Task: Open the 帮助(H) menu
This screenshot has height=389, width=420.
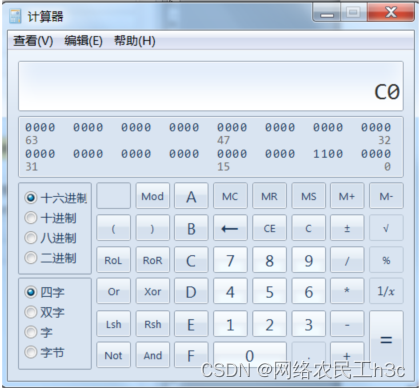Action: point(135,41)
